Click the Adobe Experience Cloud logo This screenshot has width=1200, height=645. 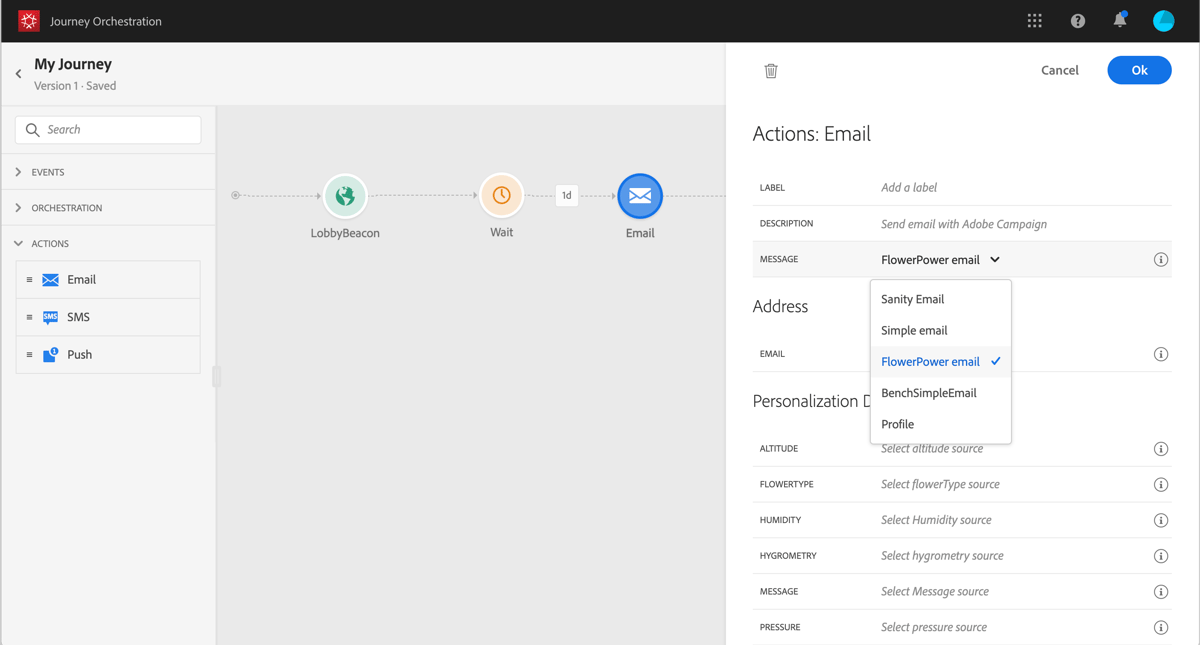click(28, 19)
